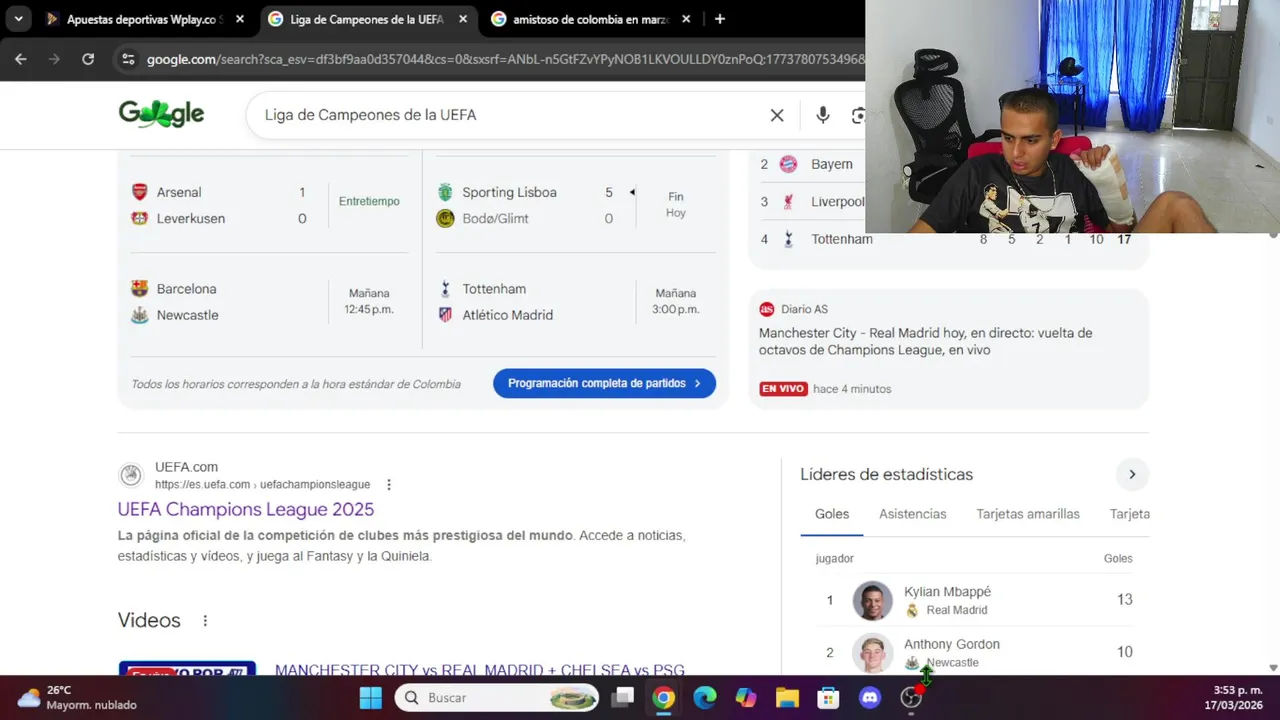The image size is (1280, 720).
Task: Close the amistoso de colombia tab
Action: pyautogui.click(x=686, y=19)
